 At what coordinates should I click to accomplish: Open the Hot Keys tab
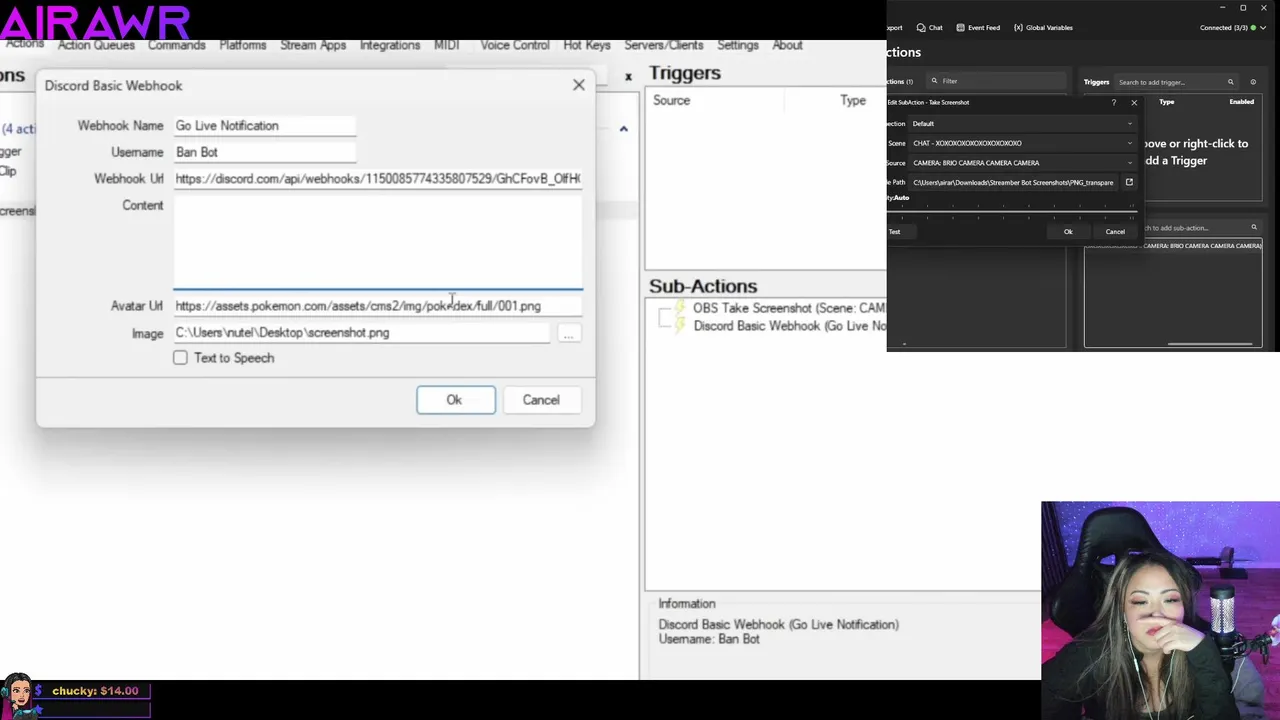coord(587,45)
